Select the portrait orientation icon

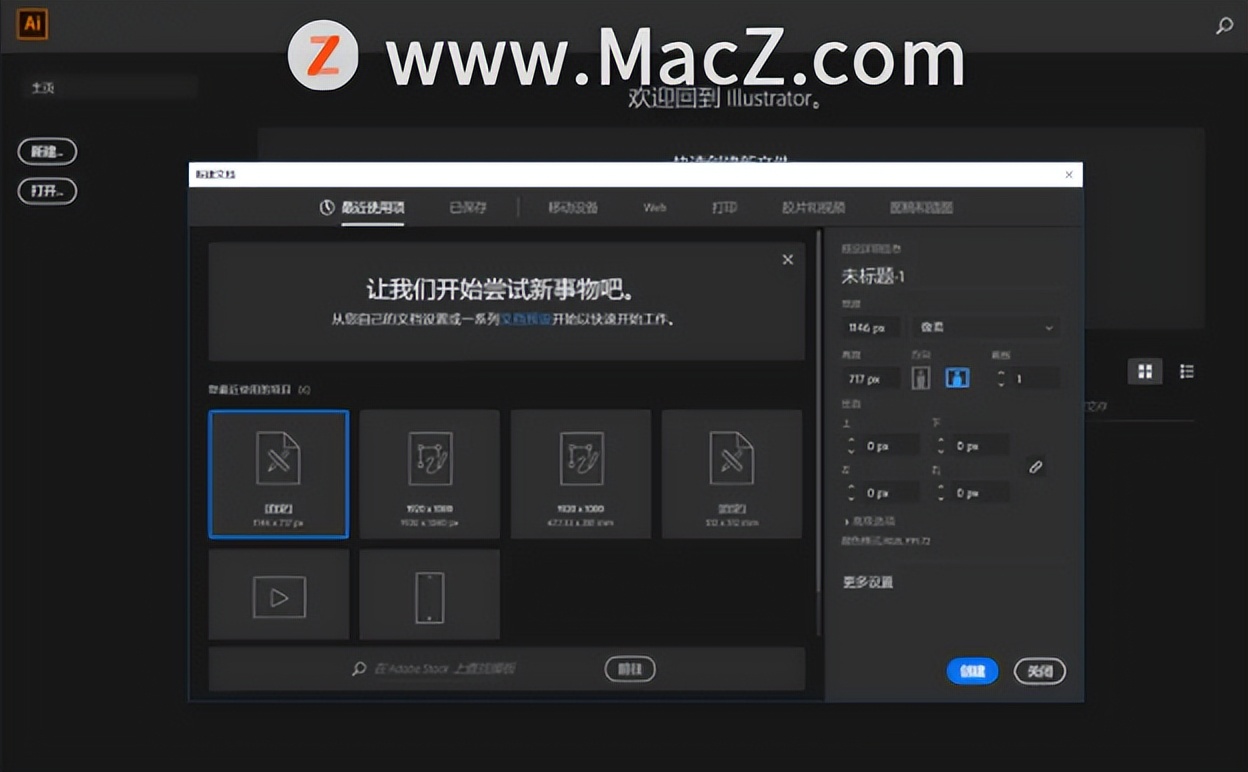point(920,377)
